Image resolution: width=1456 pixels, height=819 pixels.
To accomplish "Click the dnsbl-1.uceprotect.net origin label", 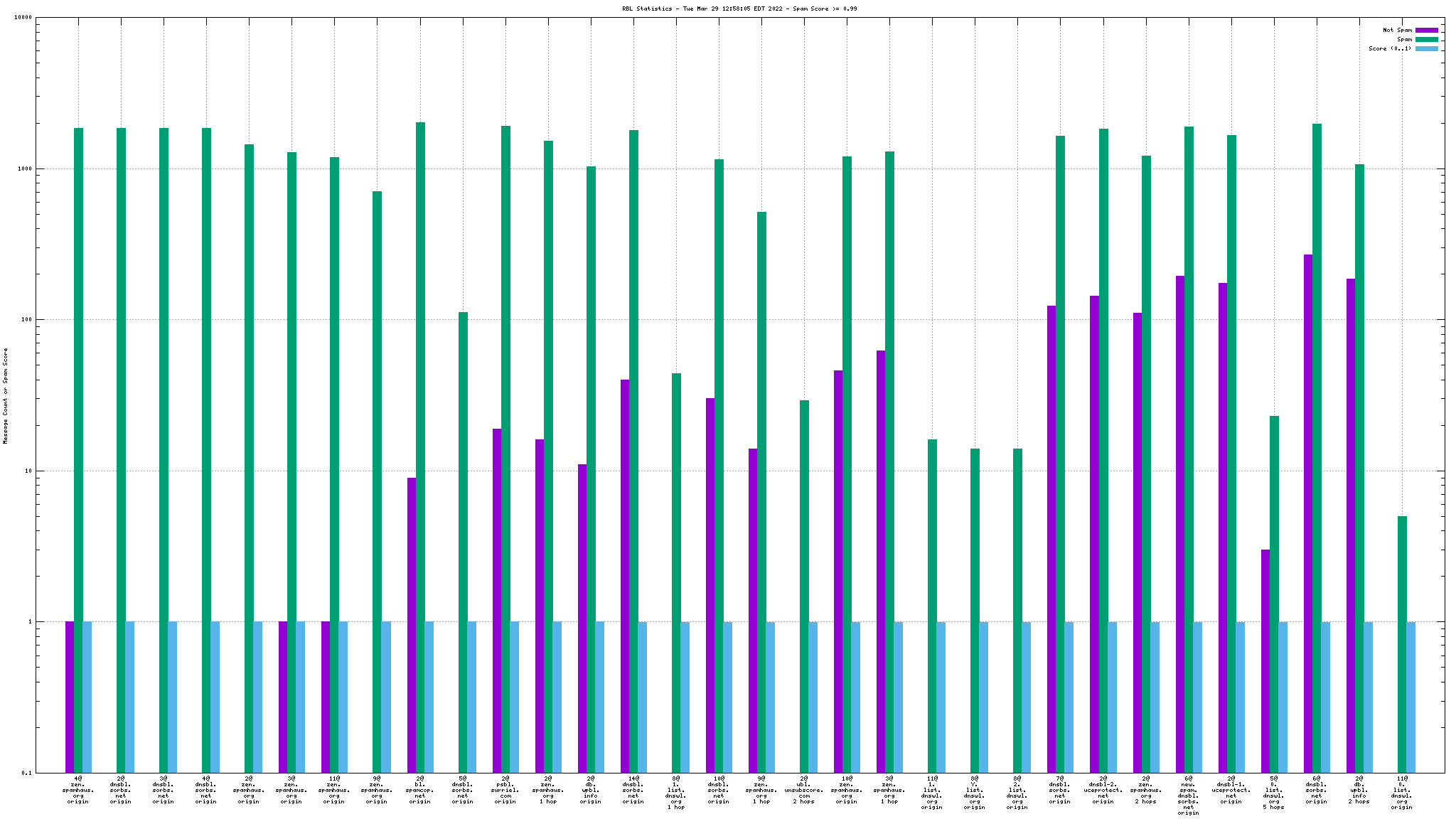I will coord(1231,790).
